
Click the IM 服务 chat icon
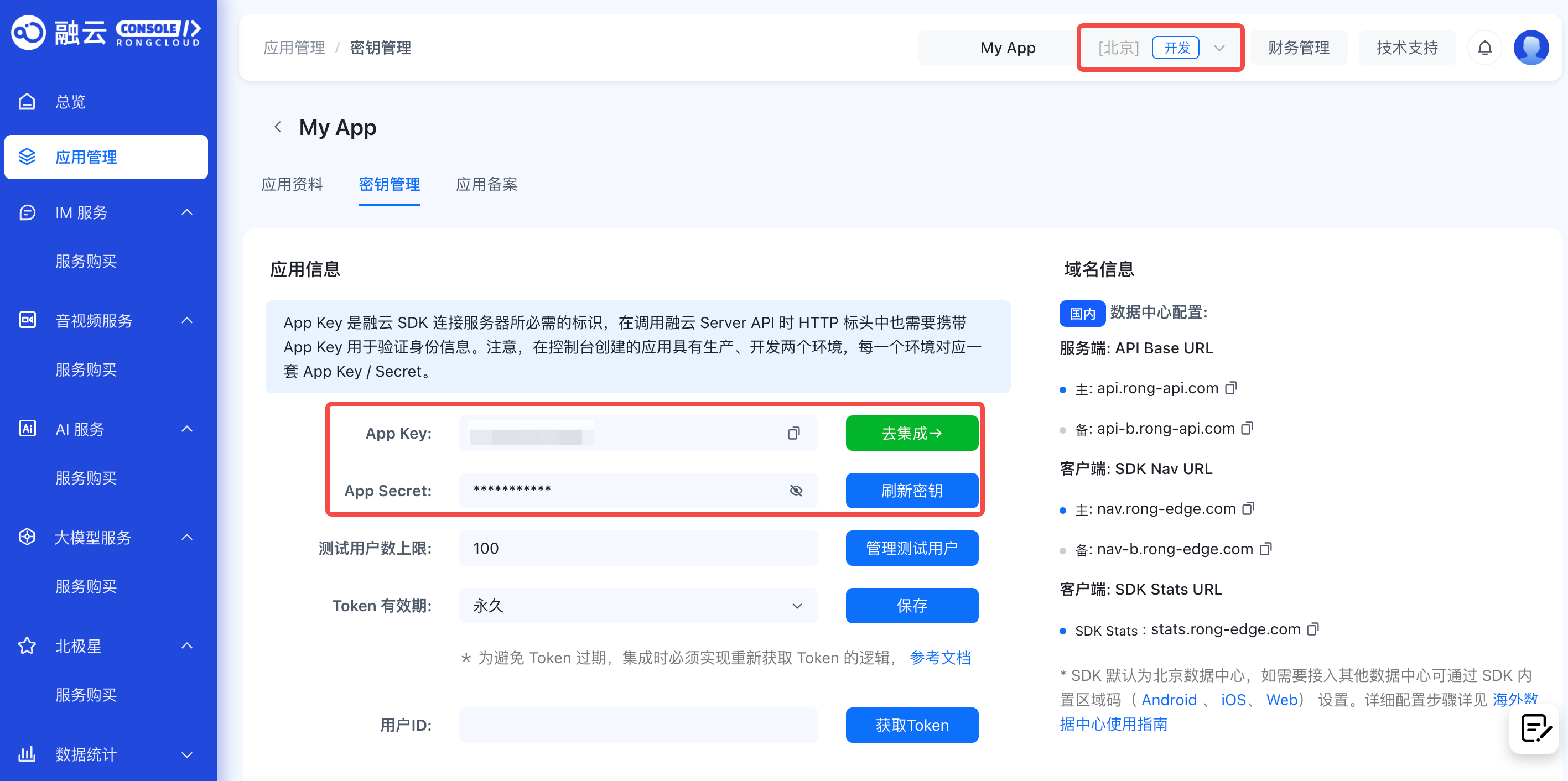point(27,212)
